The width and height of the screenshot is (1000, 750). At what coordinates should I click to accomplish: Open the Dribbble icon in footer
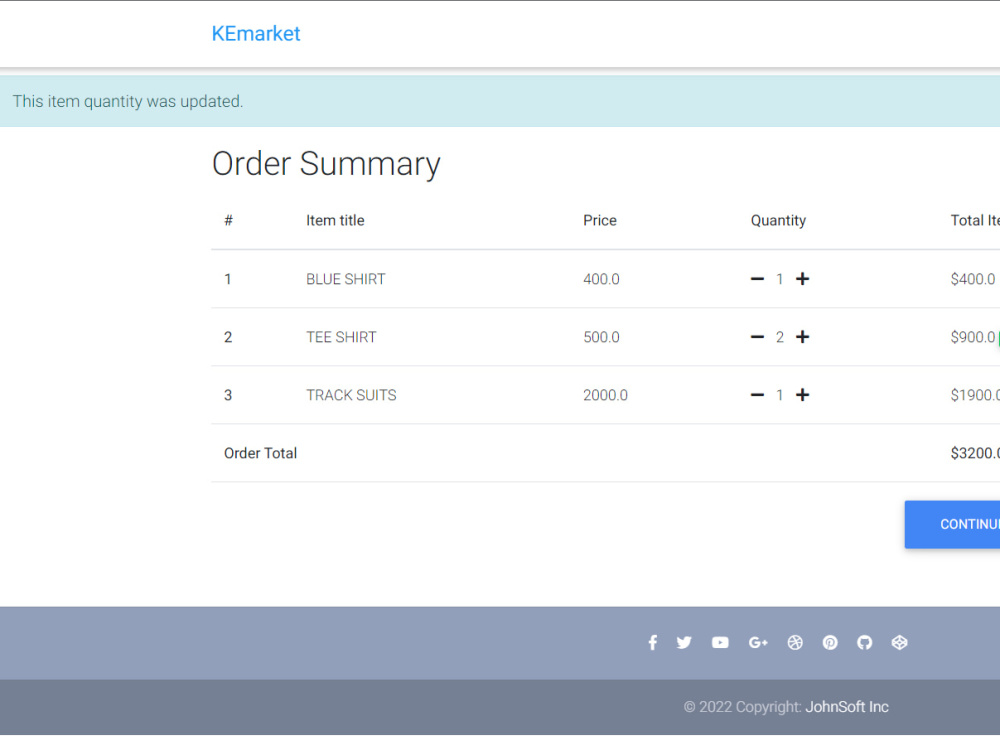(795, 642)
